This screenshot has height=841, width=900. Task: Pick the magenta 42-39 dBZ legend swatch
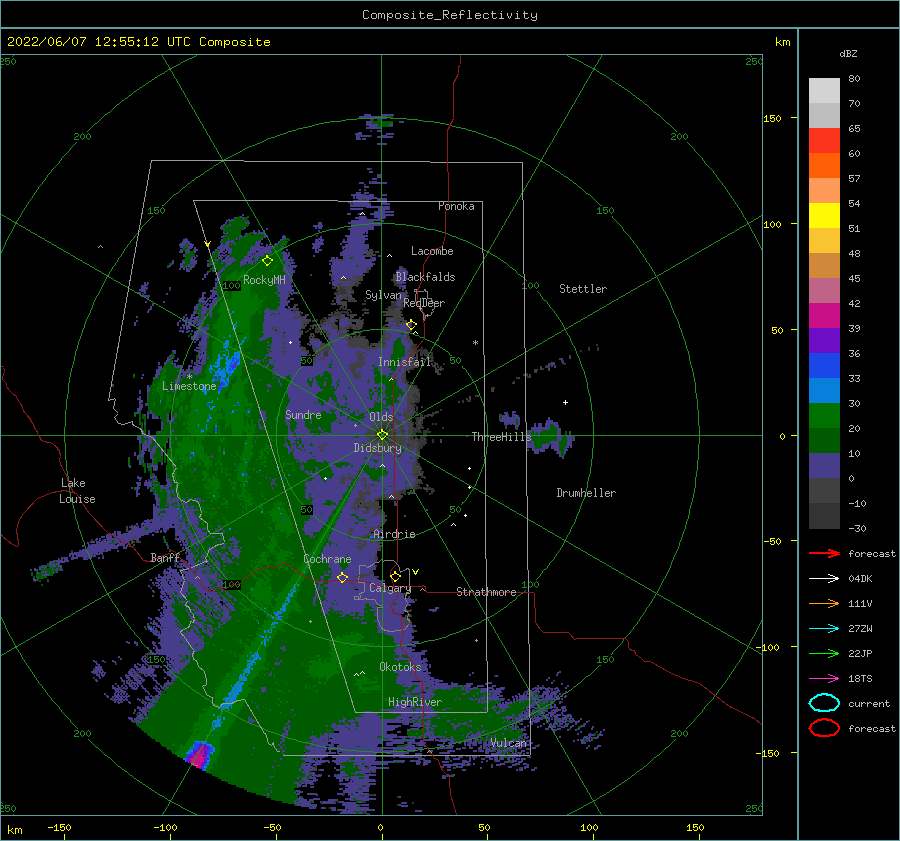(824, 315)
